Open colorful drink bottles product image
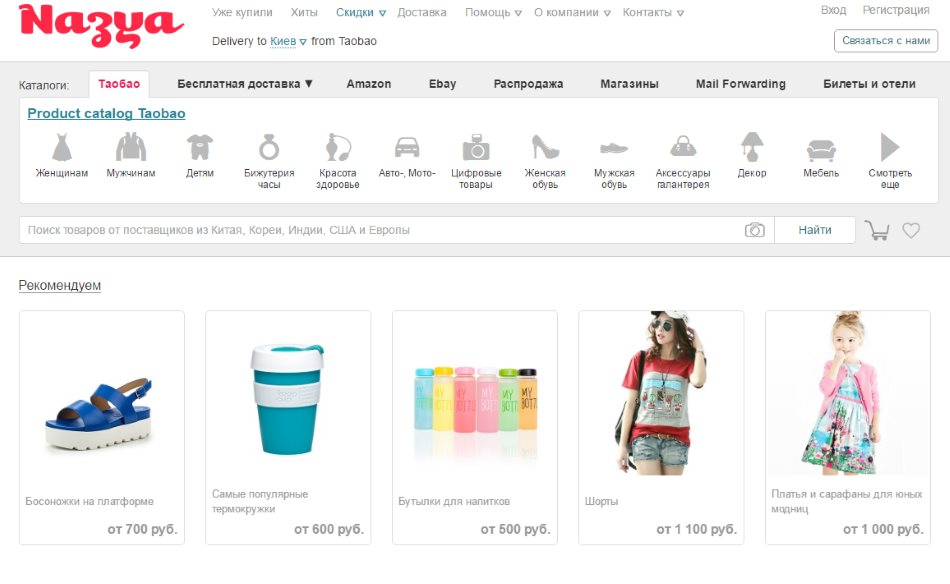The width and height of the screenshot is (950, 584). (475, 400)
